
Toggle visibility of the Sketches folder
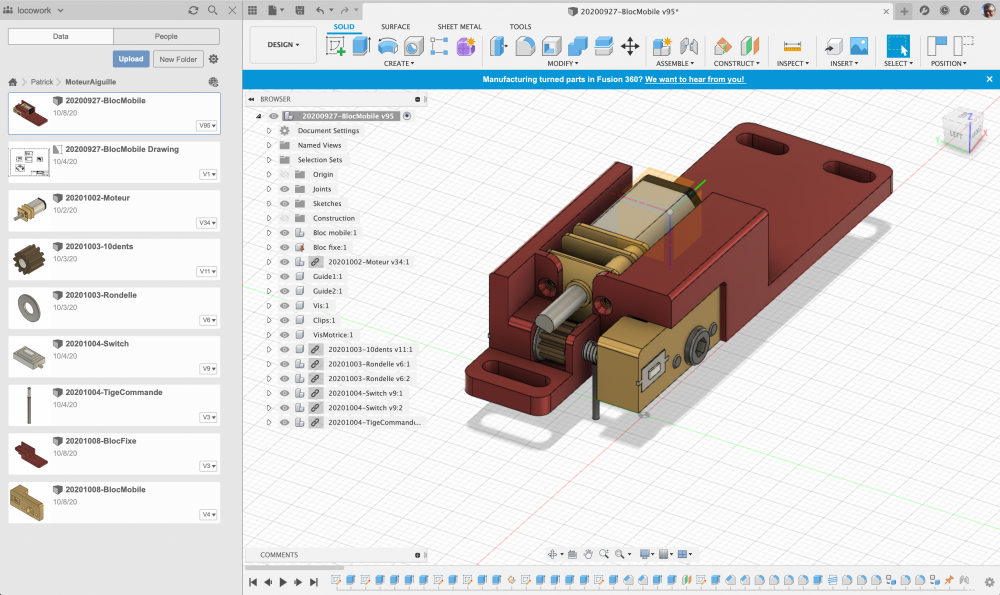(x=285, y=203)
